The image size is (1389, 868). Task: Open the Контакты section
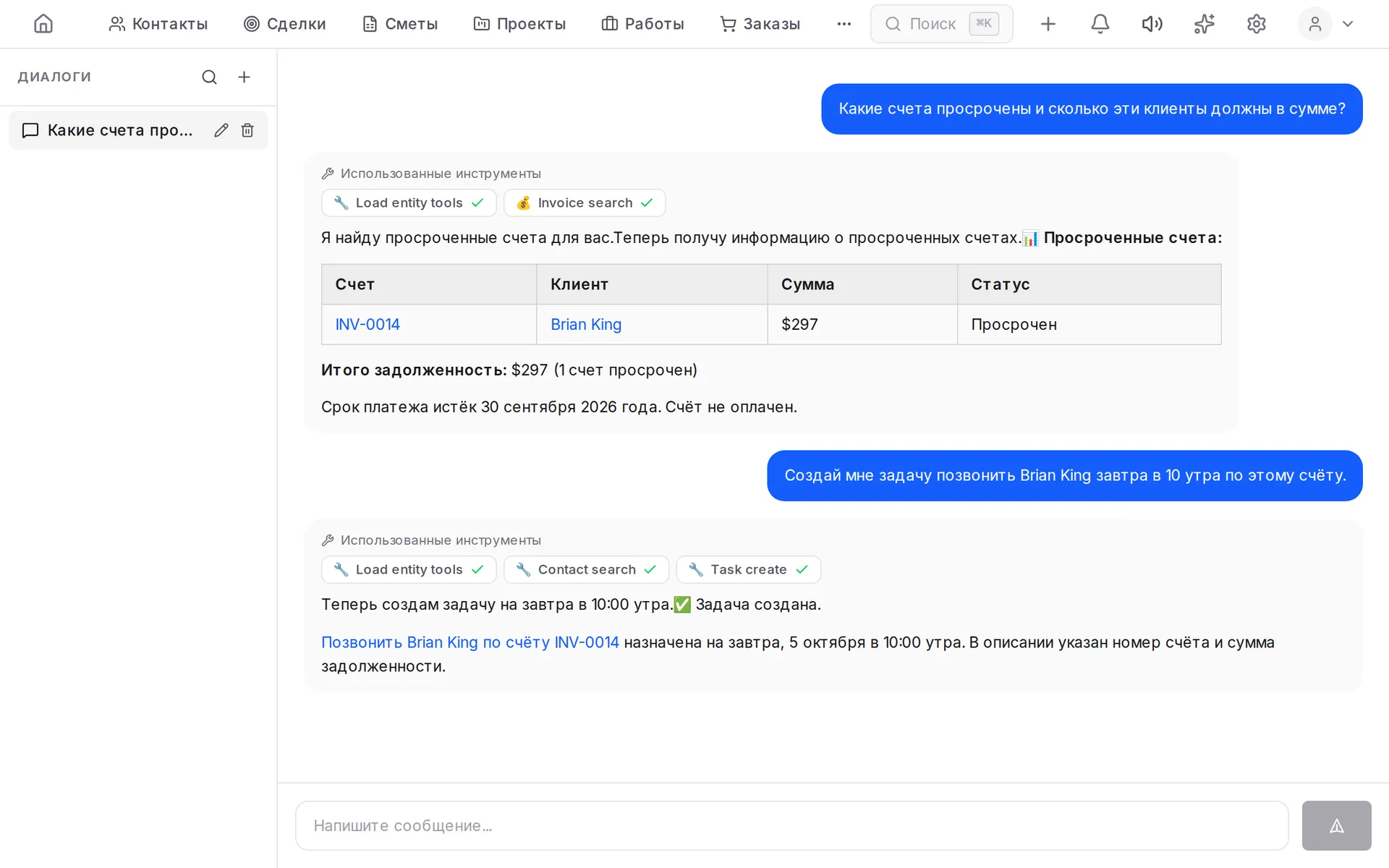pos(158,24)
